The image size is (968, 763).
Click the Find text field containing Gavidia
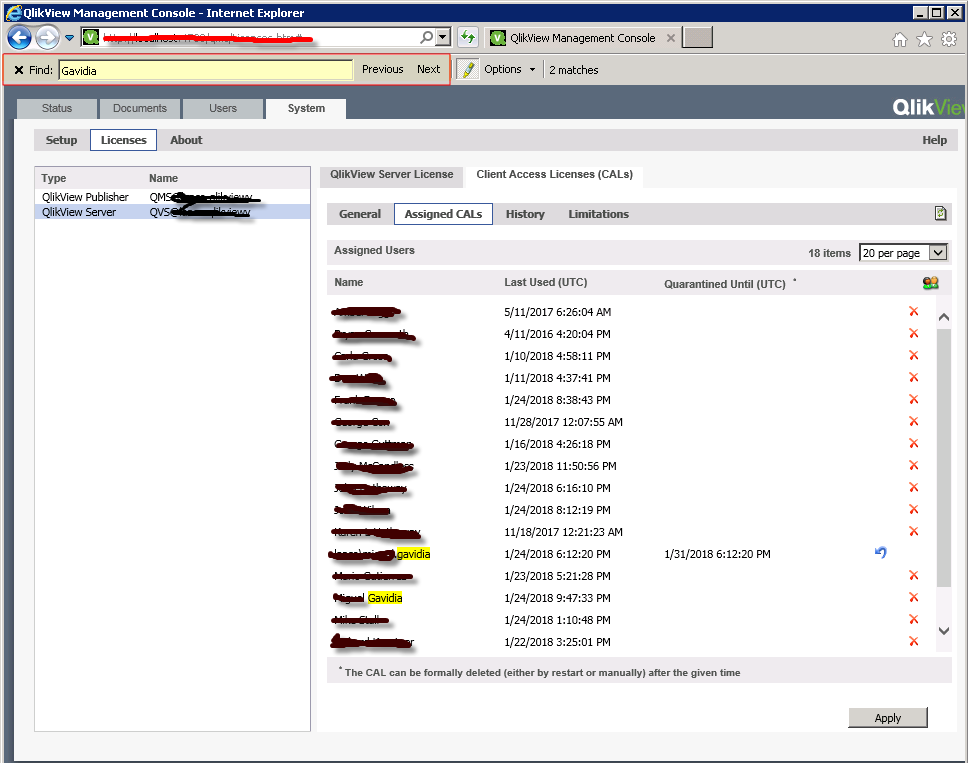206,70
